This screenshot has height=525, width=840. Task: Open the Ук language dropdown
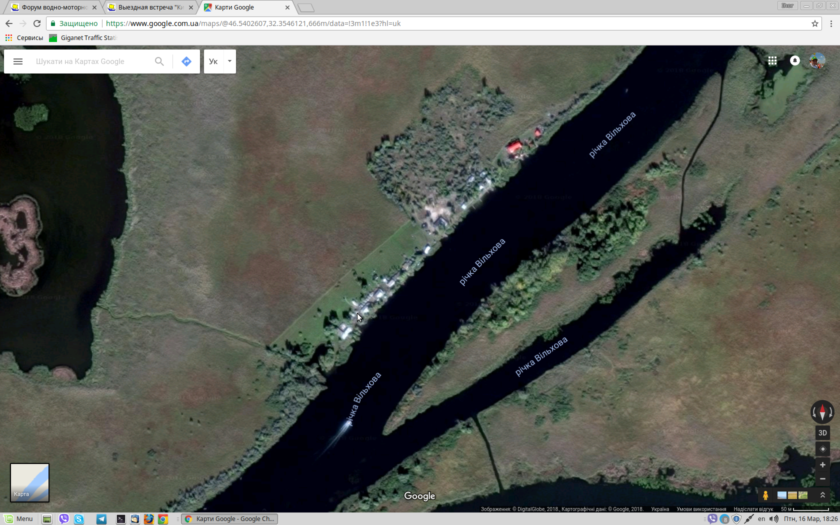pos(220,61)
